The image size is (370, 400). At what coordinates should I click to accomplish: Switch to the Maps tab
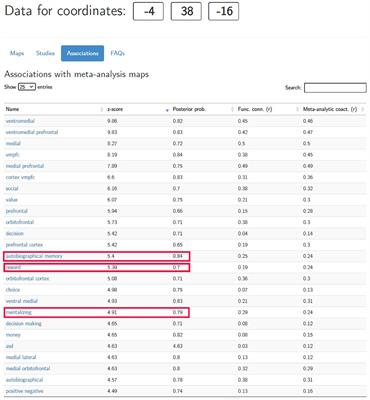click(17, 53)
